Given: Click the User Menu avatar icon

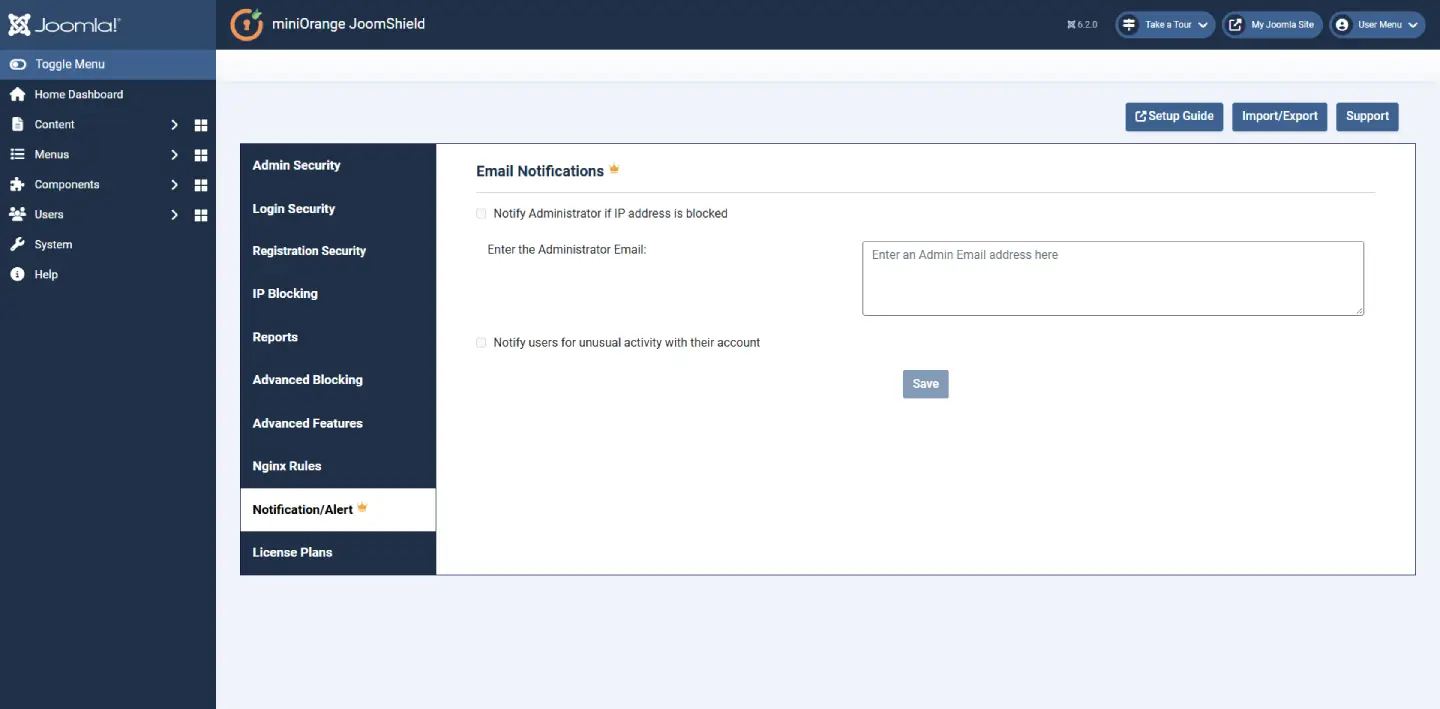Looking at the screenshot, I should tap(1342, 24).
